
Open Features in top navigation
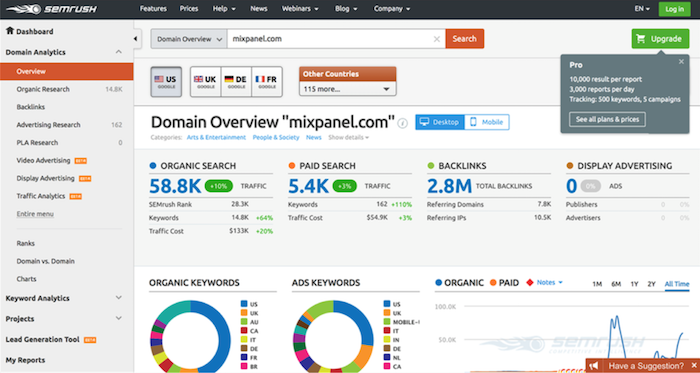click(153, 9)
